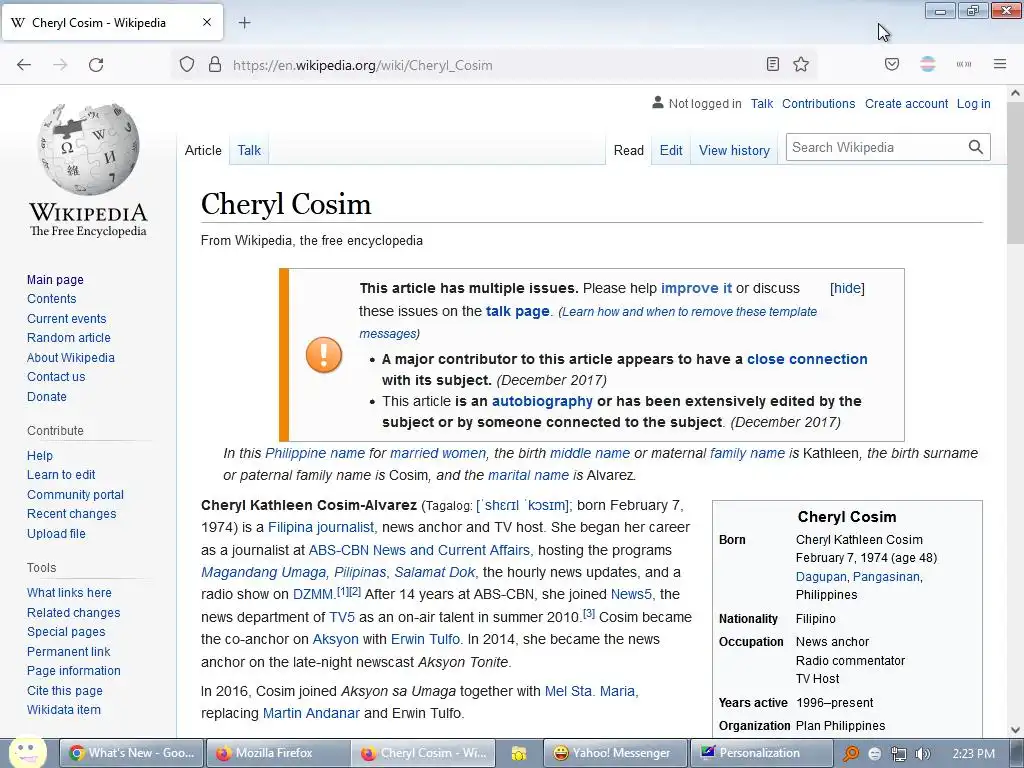The height and width of the screenshot is (768, 1024).
Task: Go back with the browser back arrow
Action: 24,65
